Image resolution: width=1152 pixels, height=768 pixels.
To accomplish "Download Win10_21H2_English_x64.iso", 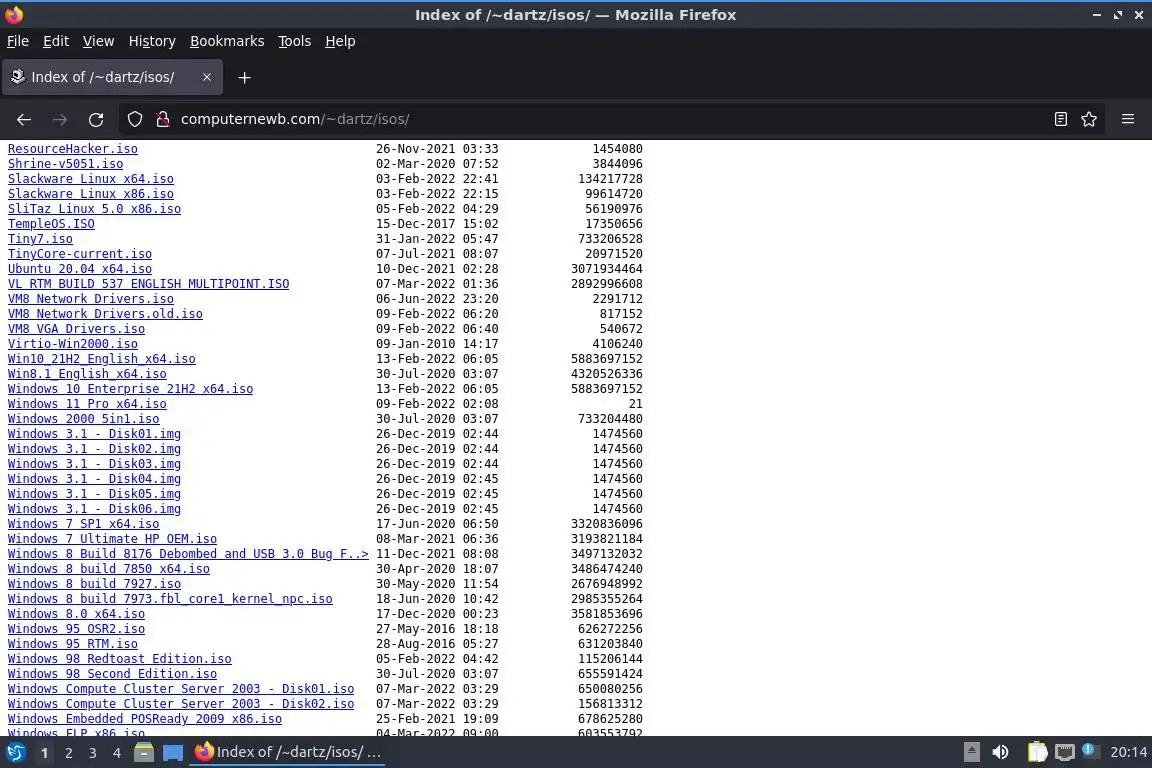I will click(x=101, y=359).
